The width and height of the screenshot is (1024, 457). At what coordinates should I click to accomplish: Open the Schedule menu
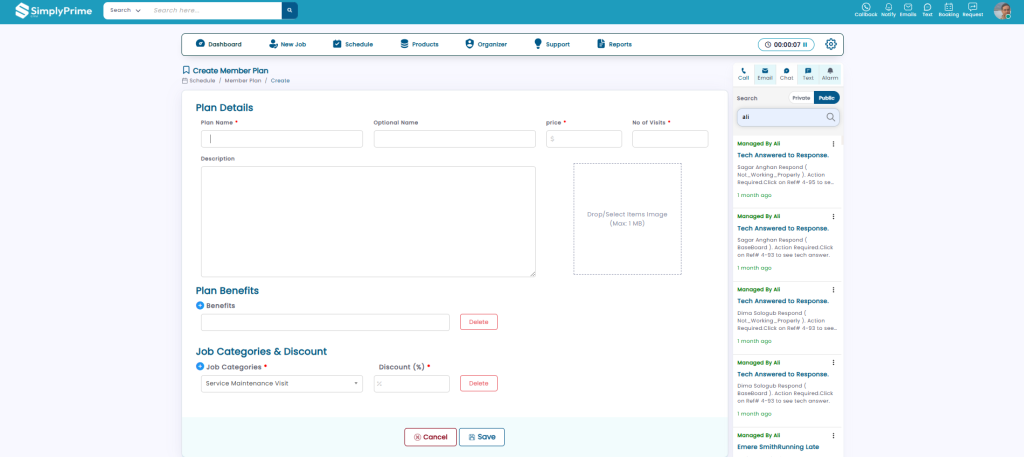coord(353,44)
